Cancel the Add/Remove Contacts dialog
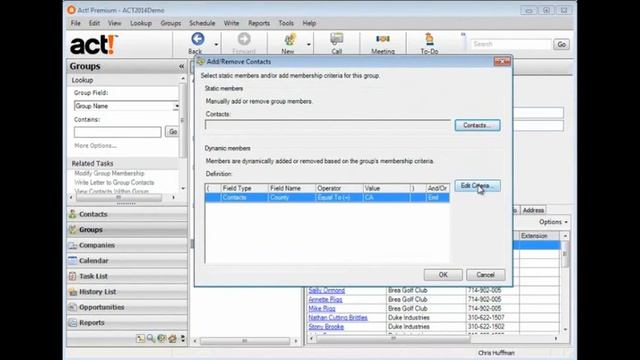 (485, 275)
